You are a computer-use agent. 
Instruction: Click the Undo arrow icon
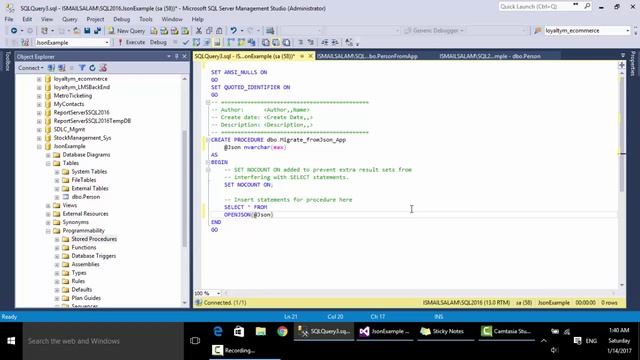[233, 31]
